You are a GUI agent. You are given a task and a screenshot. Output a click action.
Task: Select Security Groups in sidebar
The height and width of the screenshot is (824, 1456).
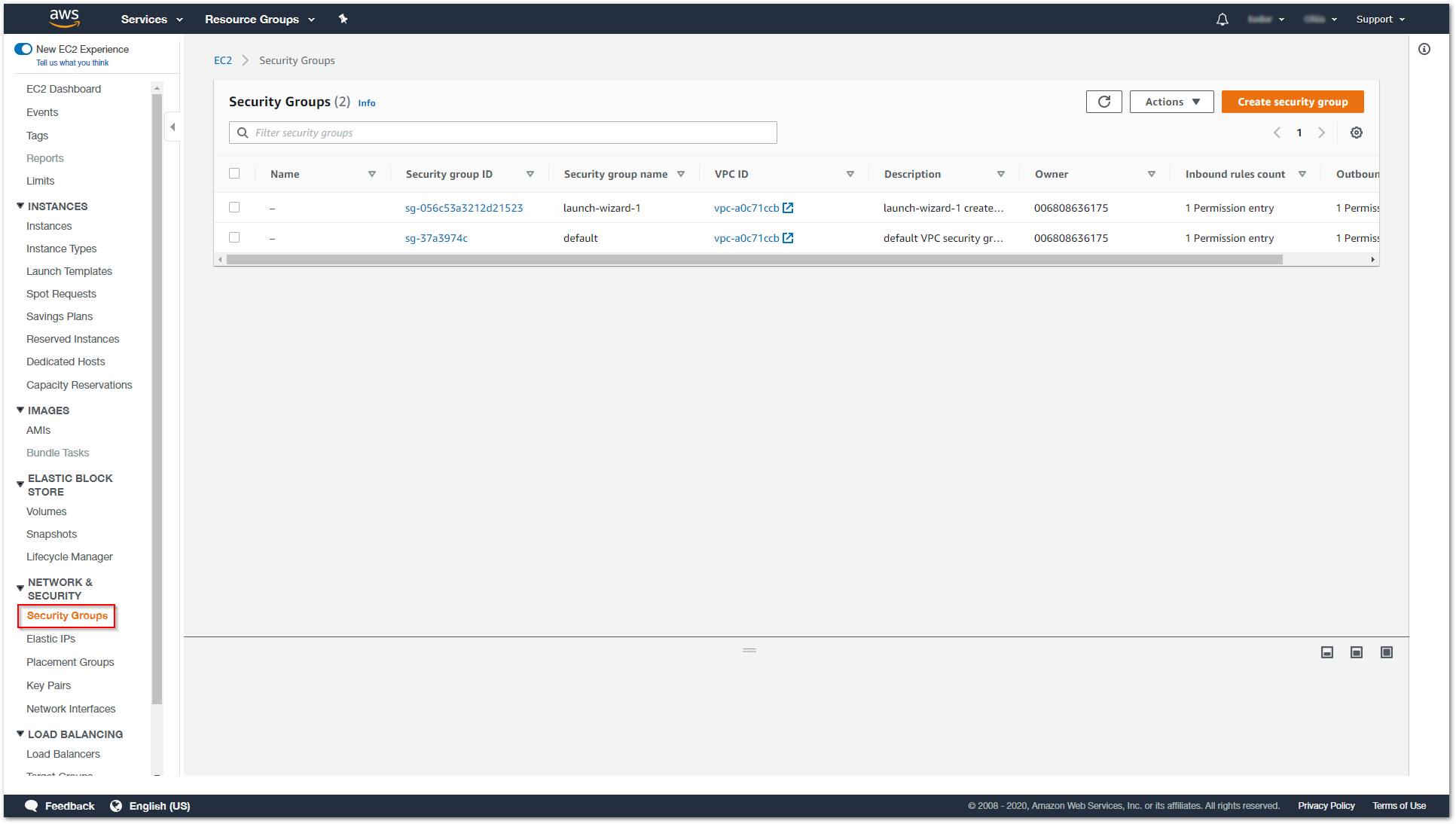67,615
